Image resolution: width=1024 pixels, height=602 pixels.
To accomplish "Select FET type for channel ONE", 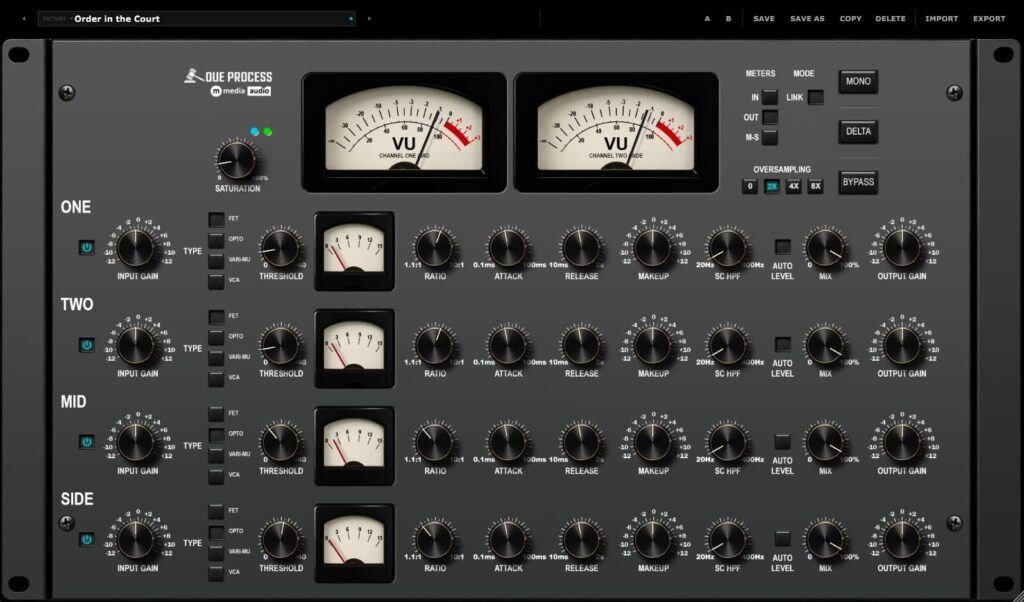I will click(216, 219).
